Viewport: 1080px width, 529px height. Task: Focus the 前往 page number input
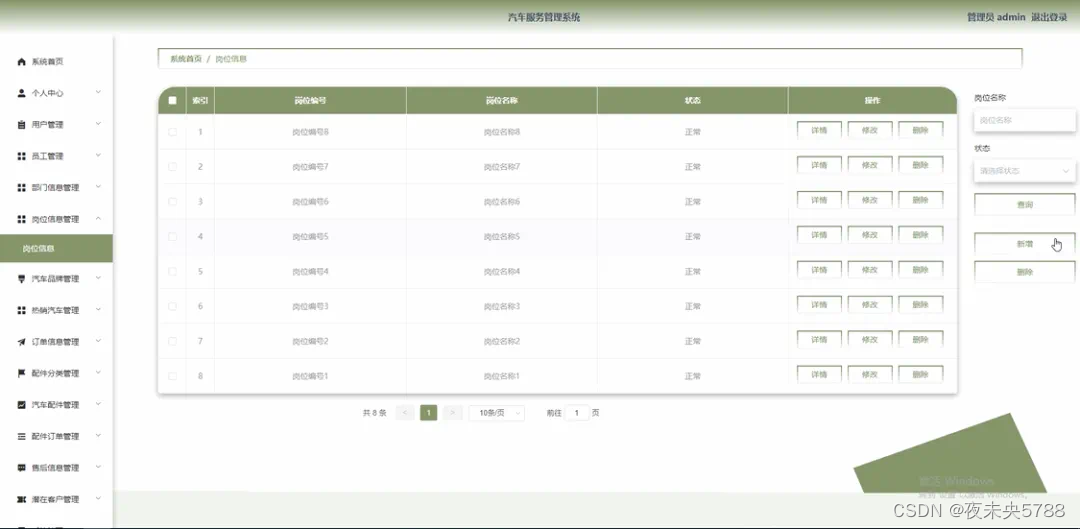(x=577, y=413)
